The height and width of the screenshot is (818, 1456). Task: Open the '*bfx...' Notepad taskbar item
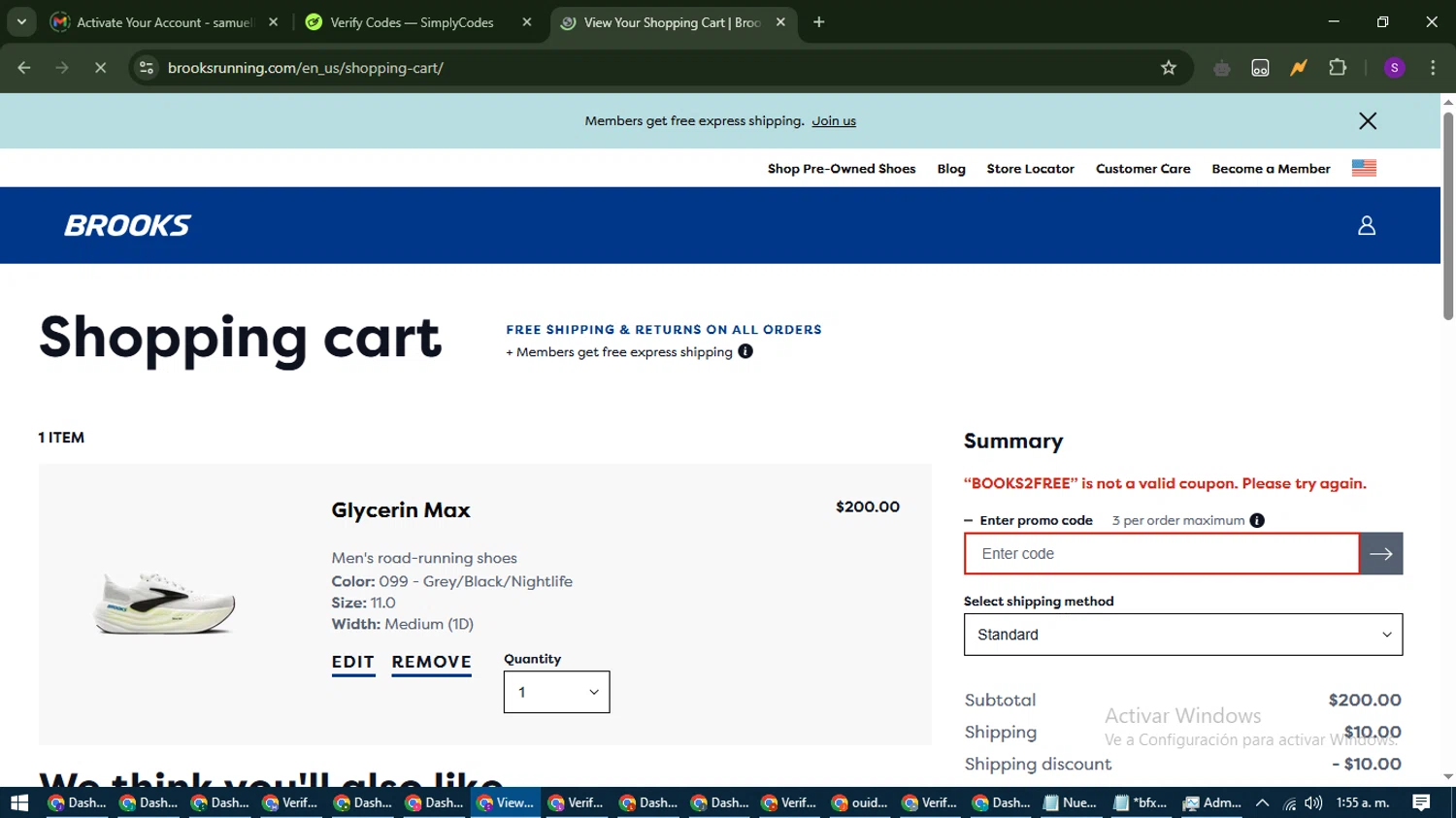pos(1141,802)
